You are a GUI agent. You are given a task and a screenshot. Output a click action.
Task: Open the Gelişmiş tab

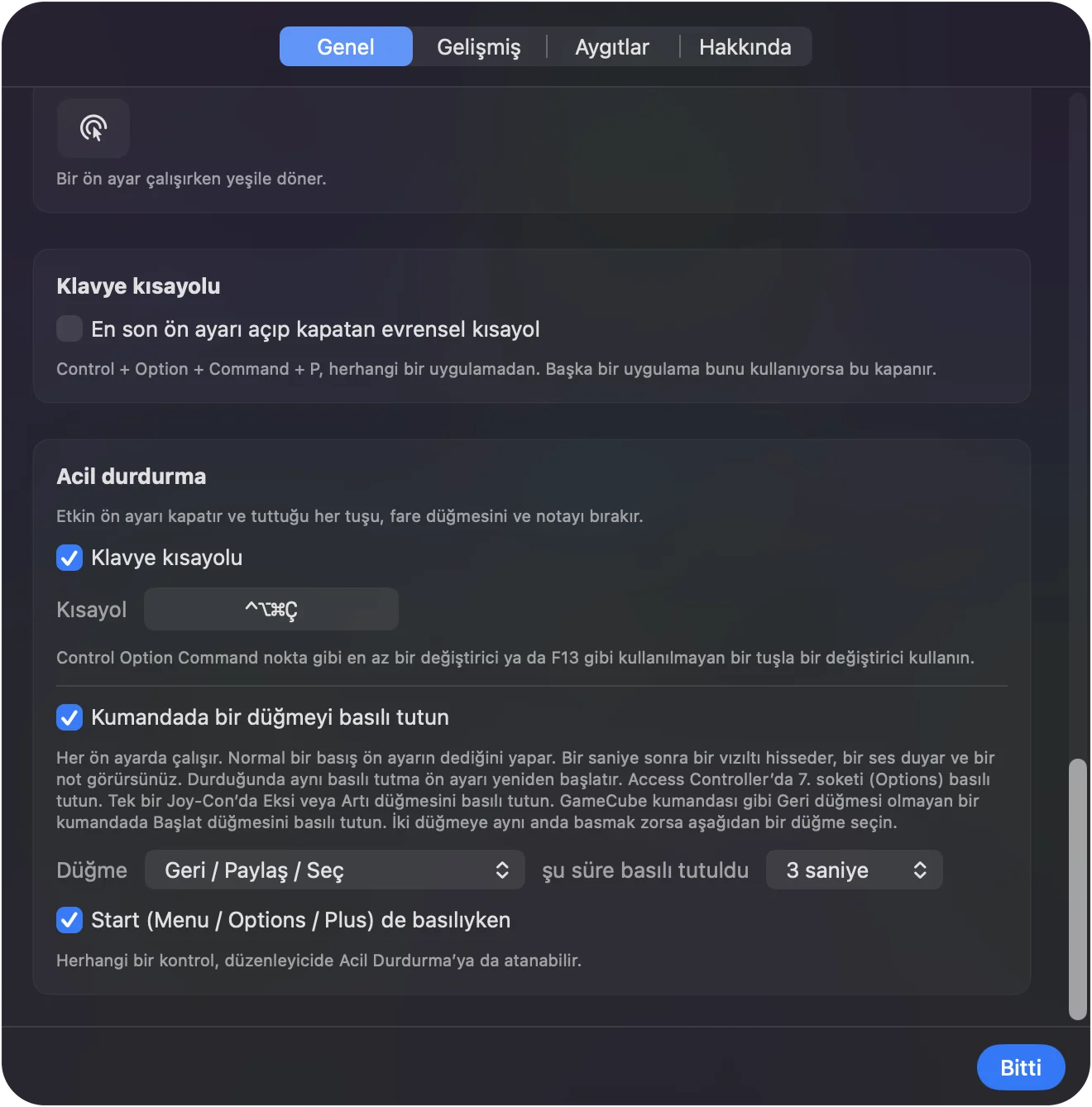(479, 46)
